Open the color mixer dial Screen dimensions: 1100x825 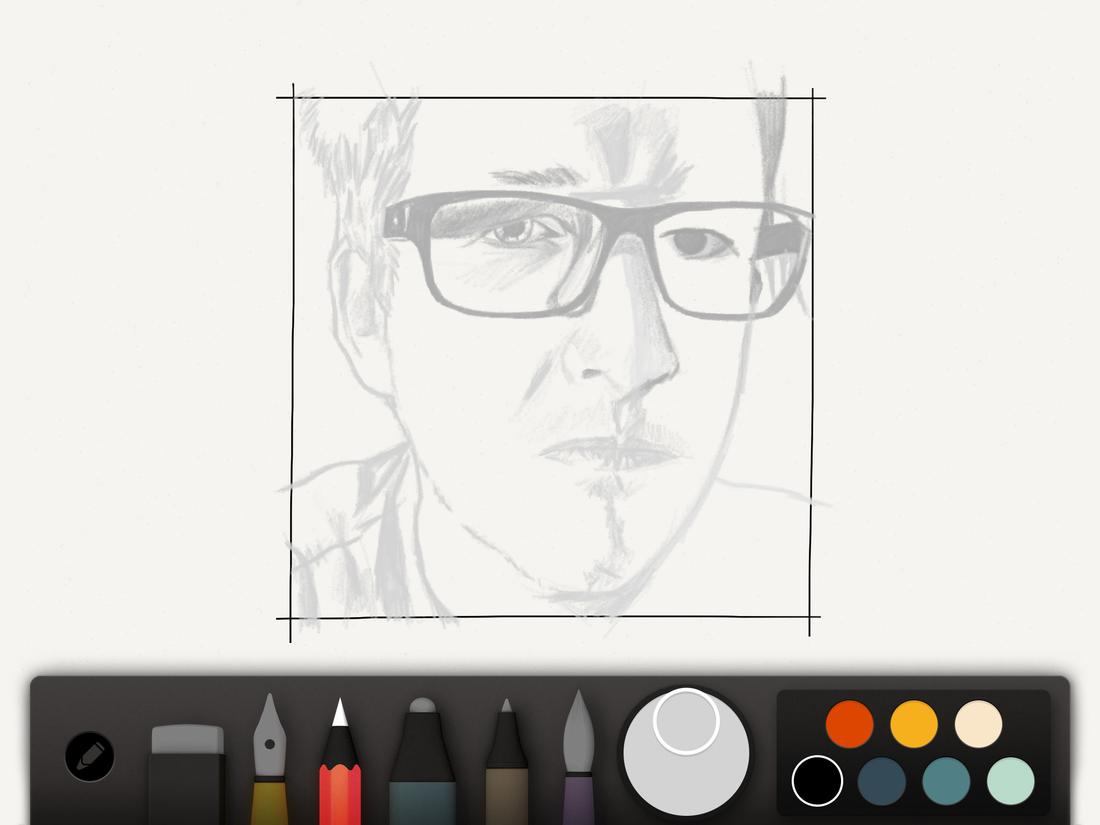pos(685,755)
